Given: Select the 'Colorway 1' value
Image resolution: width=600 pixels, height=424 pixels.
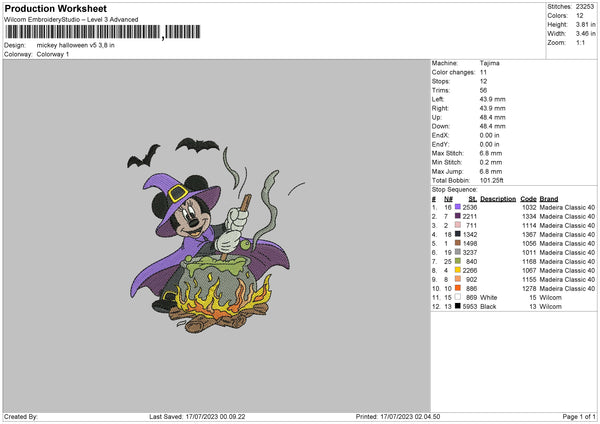Looking at the screenshot, I should coord(53,54).
